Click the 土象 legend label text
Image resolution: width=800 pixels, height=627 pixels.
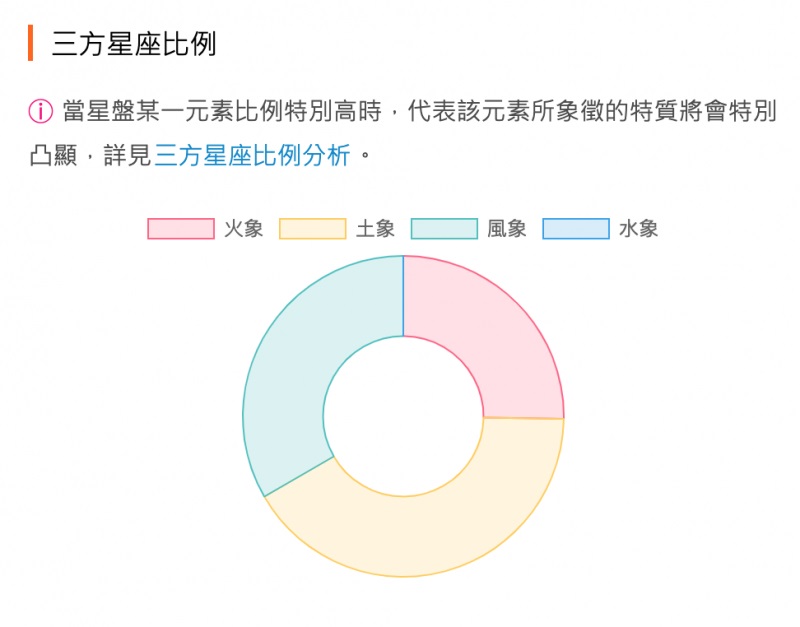(x=375, y=229)
